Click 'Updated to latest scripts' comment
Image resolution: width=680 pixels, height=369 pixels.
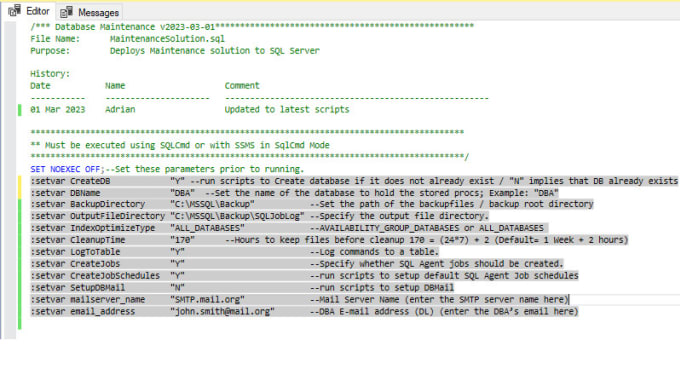287,110
